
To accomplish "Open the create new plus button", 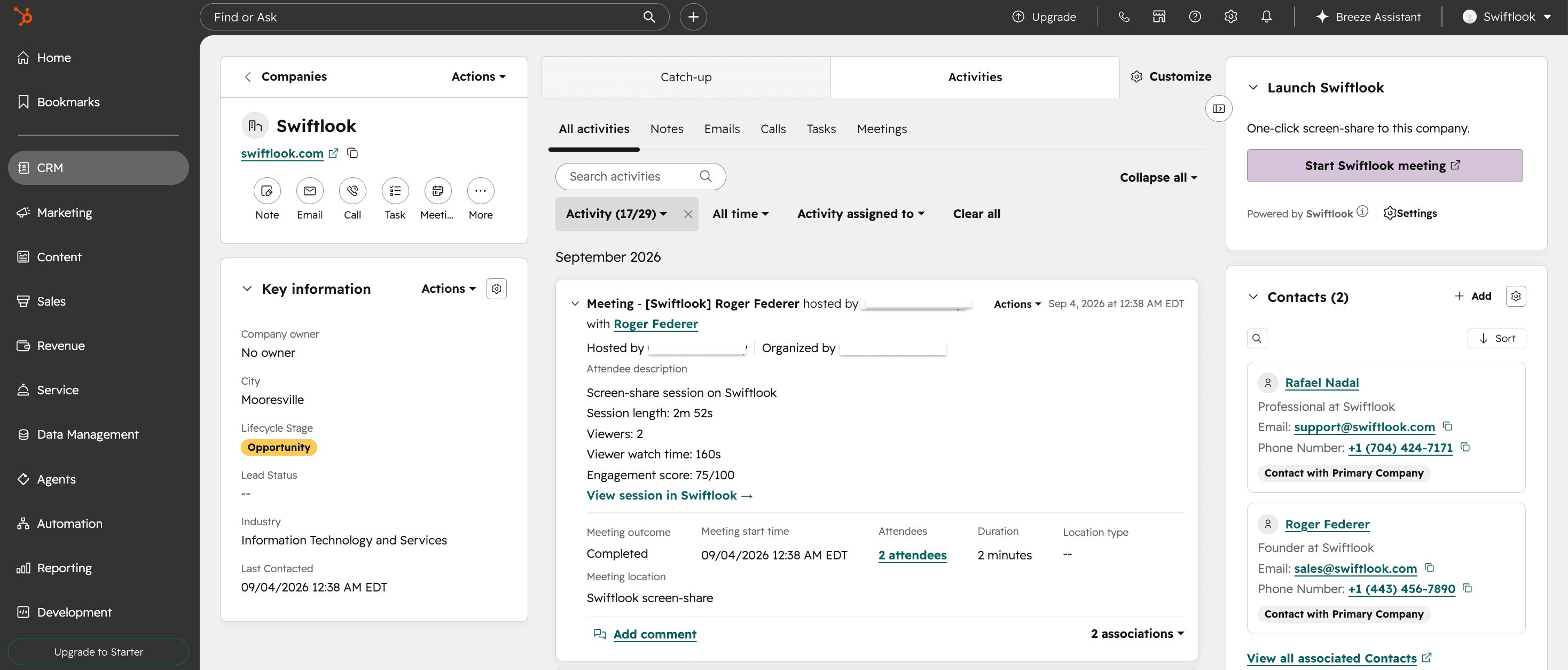I will tap(693, 17).
